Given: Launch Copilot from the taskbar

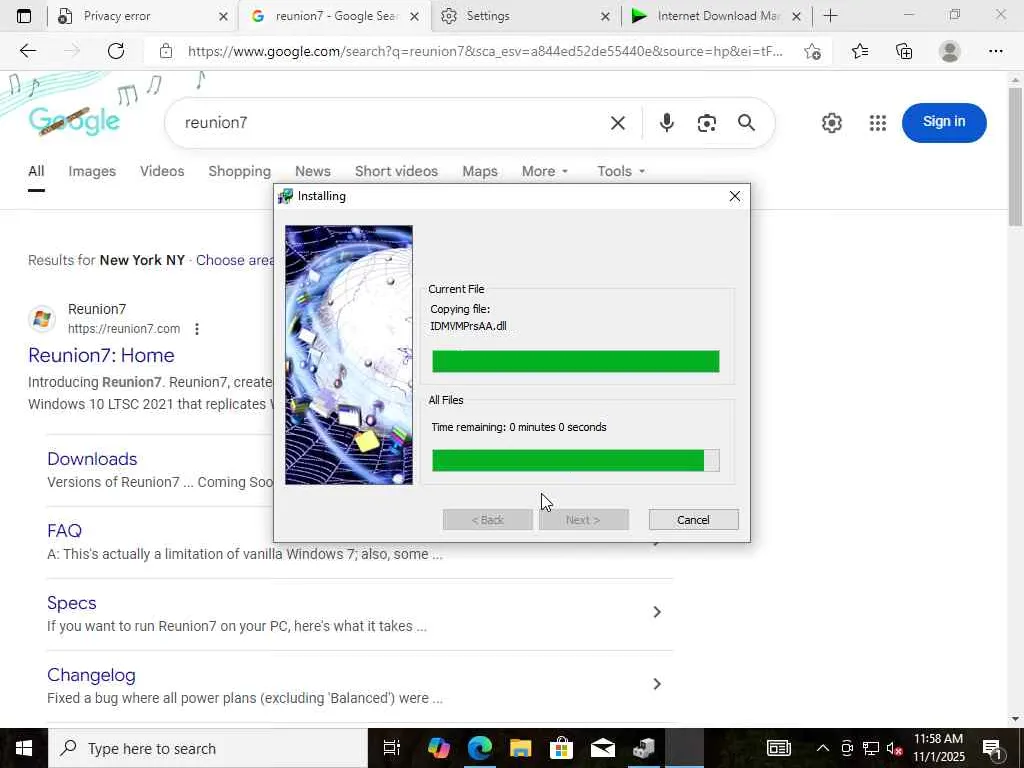Looking at the screenshot, I should click(x=438, y=748).
